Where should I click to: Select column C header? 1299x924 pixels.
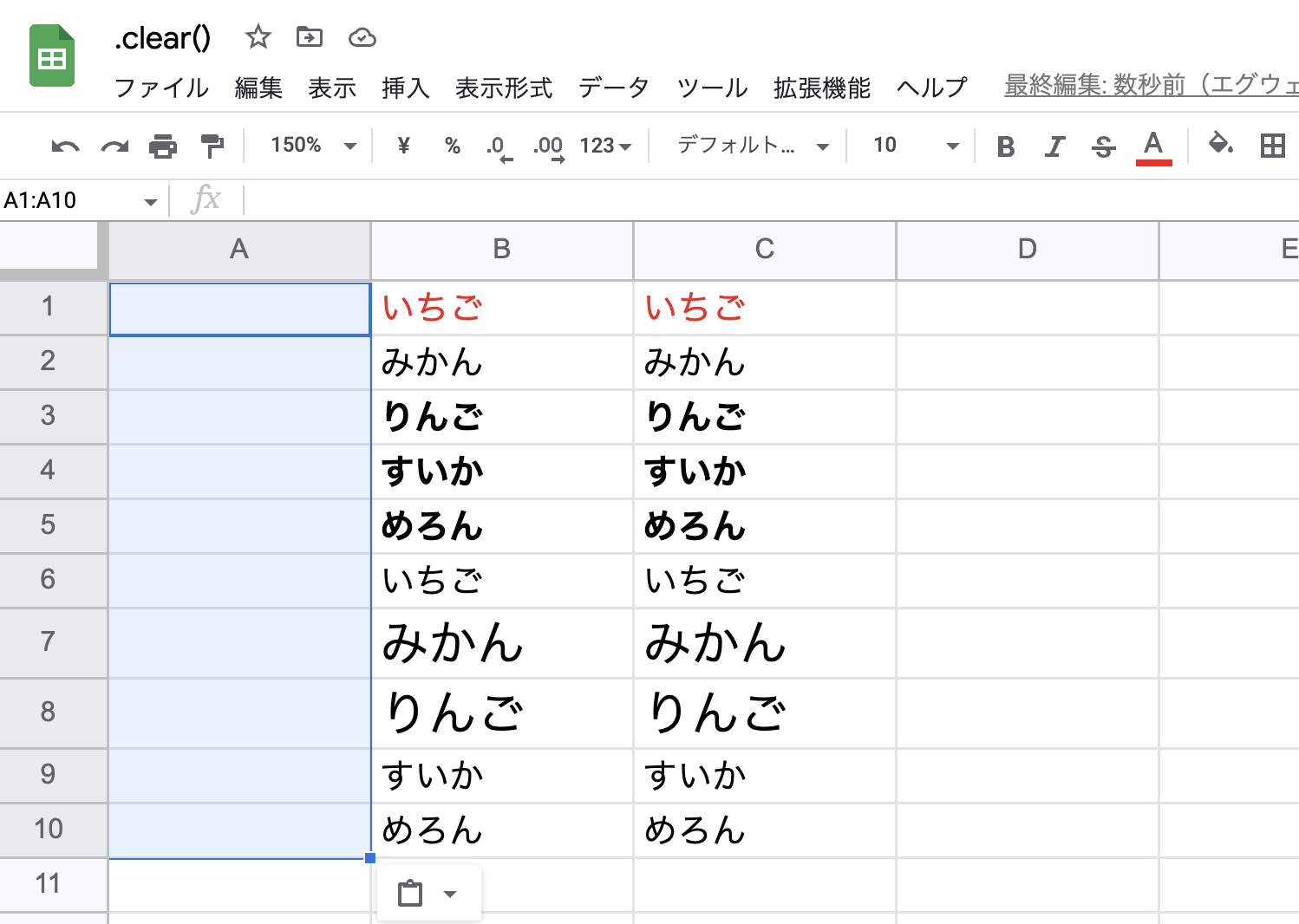(764, 250)
